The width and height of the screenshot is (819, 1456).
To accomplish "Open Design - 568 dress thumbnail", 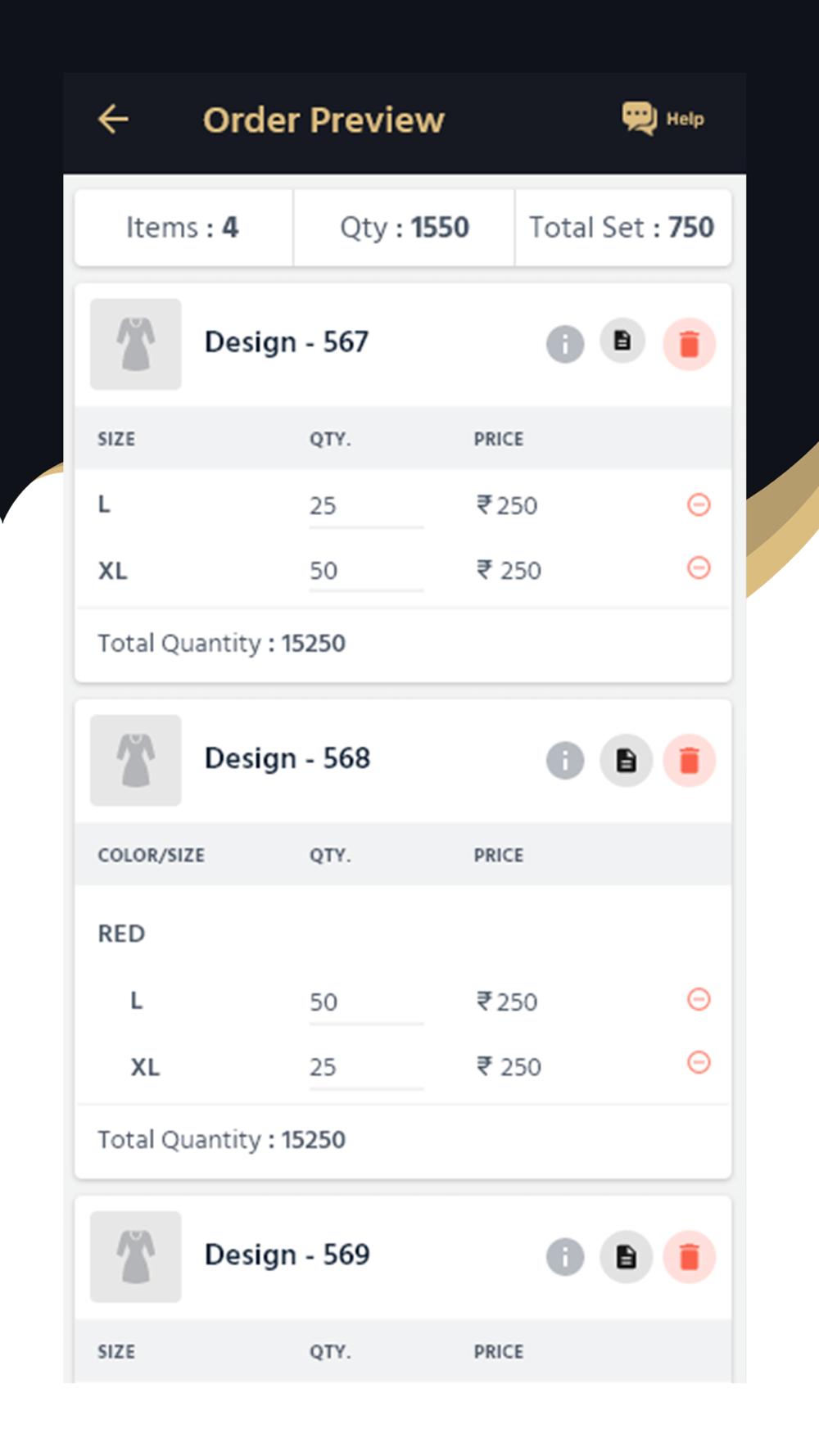I will 136,761.
